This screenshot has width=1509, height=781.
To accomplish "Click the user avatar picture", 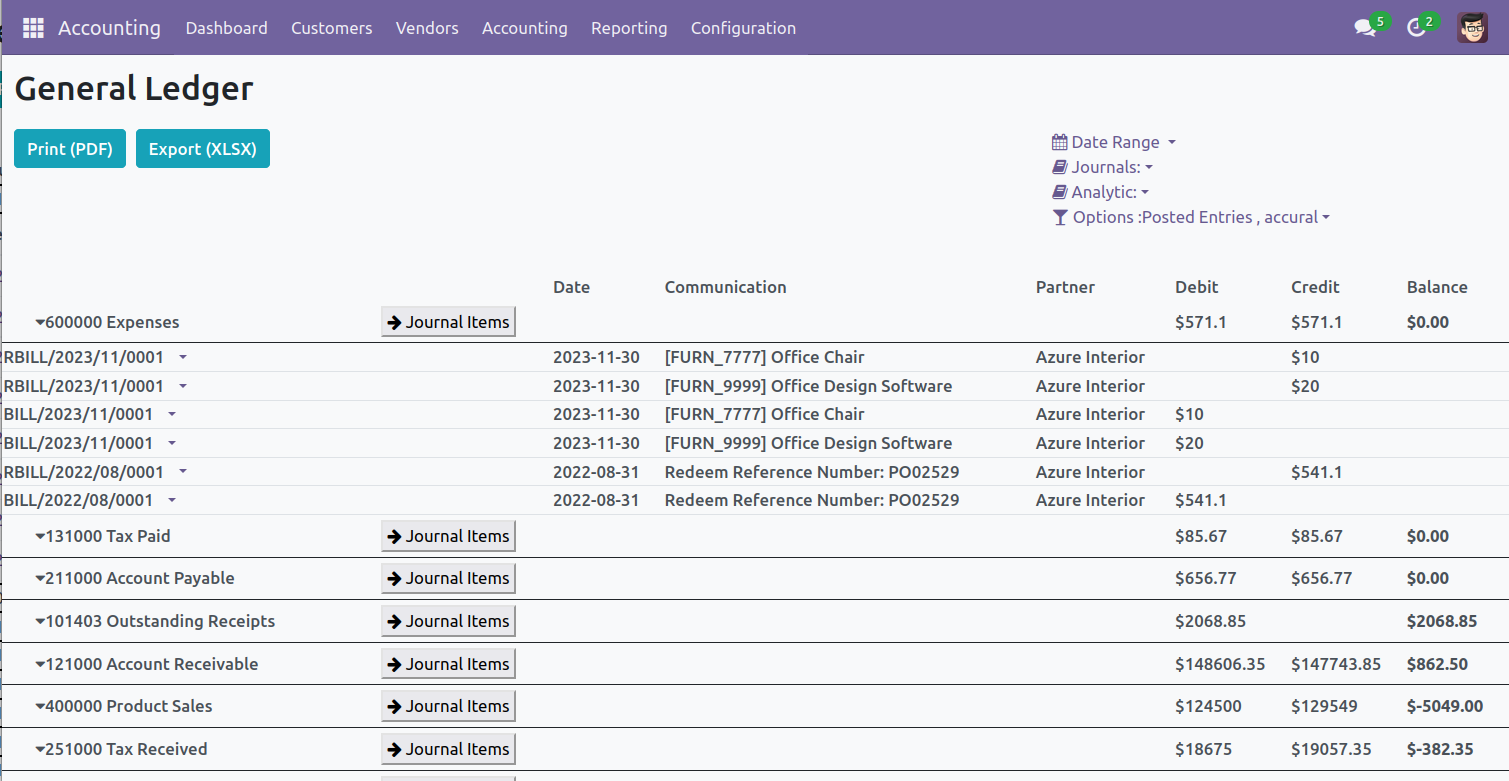I will coord(1472,28).
